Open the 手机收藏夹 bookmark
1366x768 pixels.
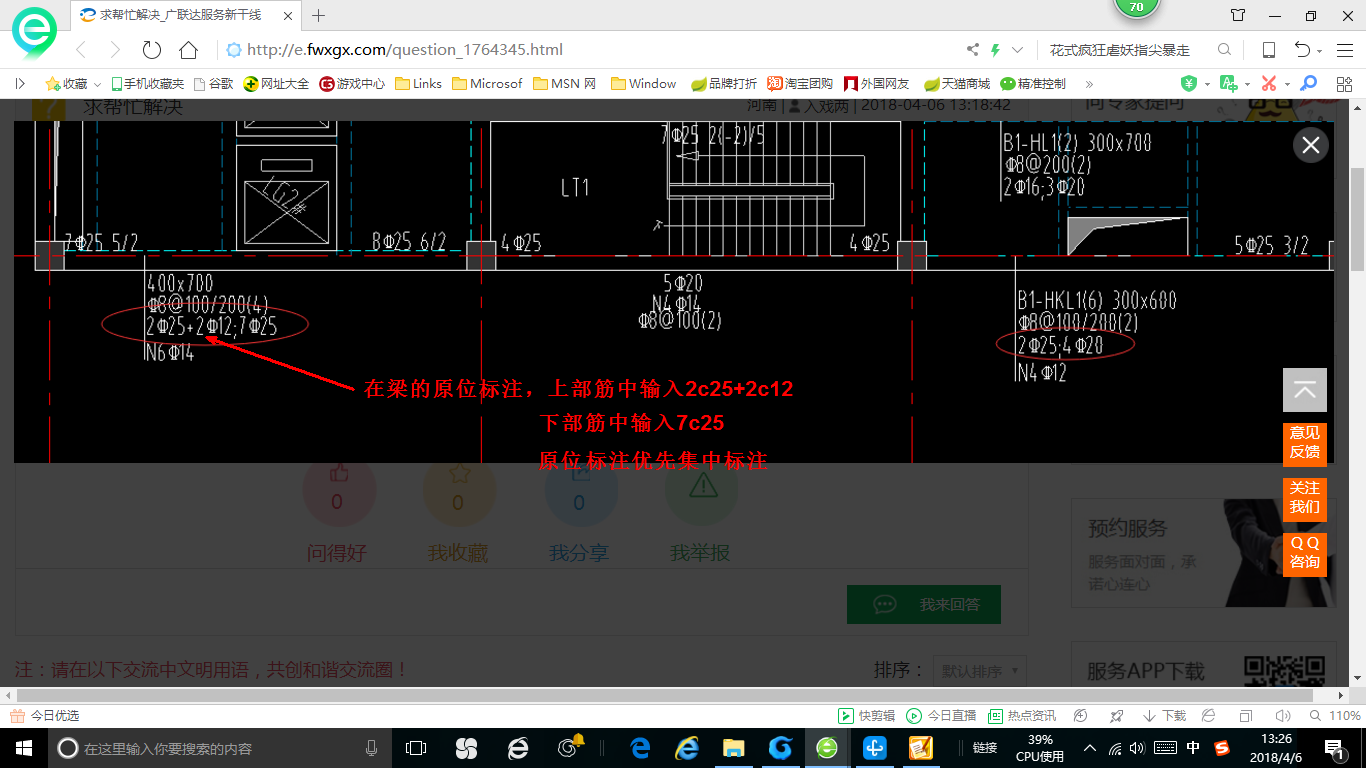(x=147, y=84)
